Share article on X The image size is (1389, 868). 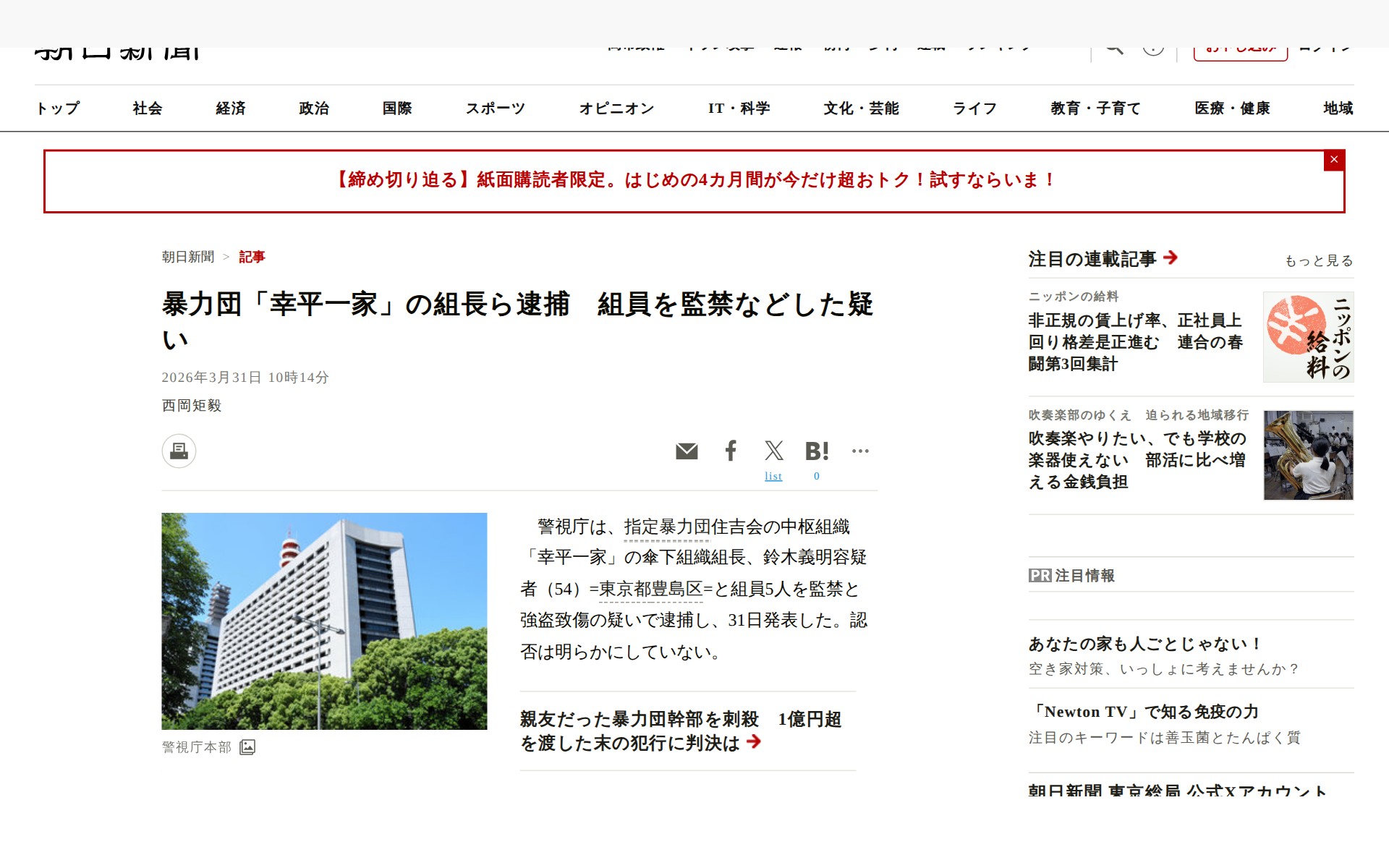[773, 451]
